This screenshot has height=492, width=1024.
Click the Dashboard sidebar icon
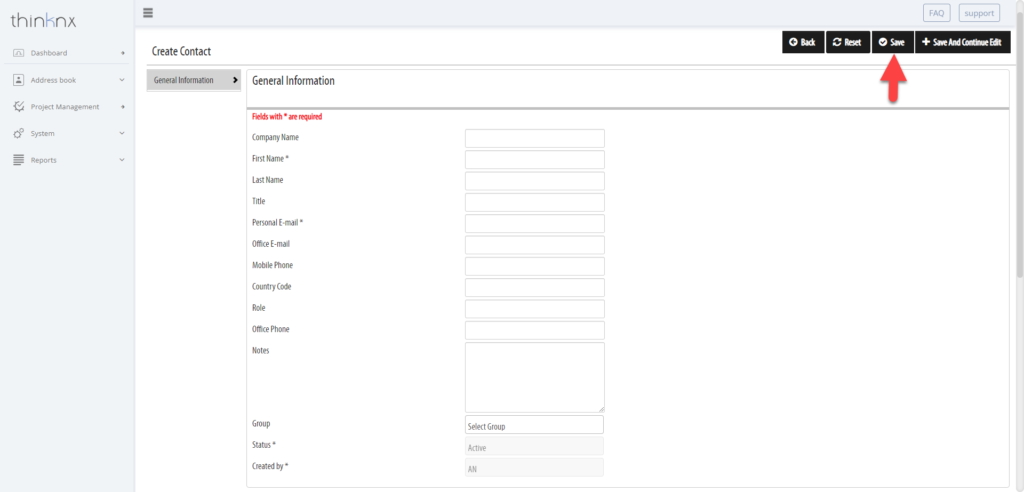(x=18, y=53)
